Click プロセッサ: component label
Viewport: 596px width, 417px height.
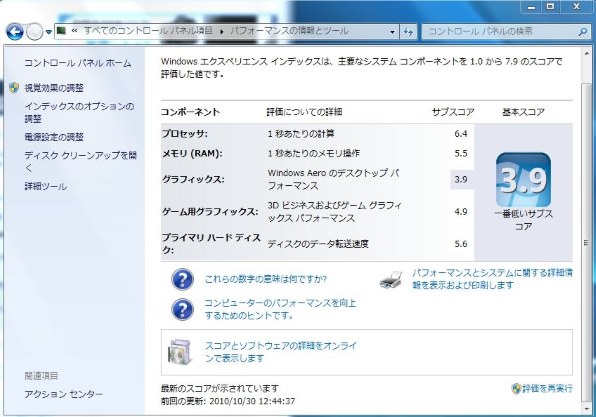(x=185, y=134)
